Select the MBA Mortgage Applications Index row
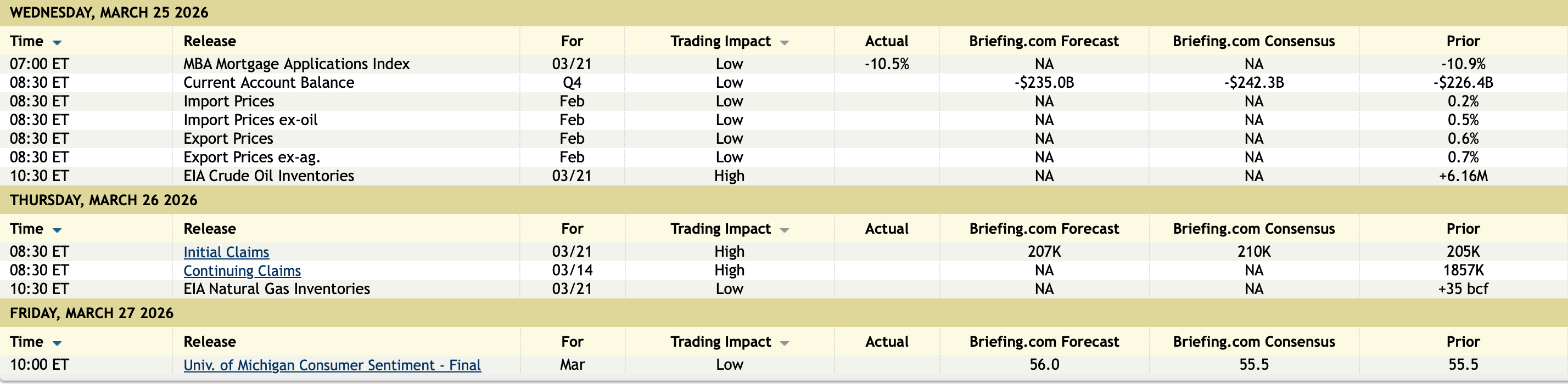 [296, 64]
